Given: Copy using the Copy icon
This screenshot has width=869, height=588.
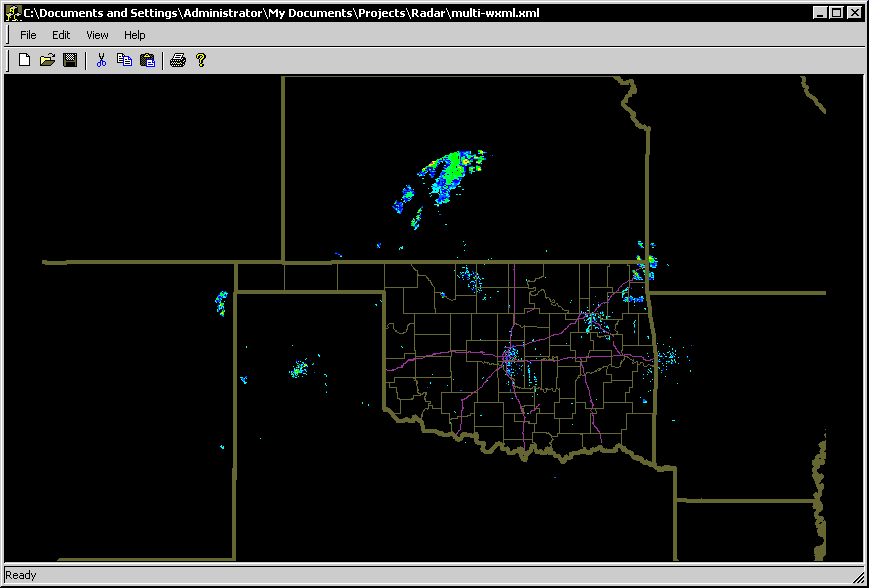Looking at the screenshot, I should coord(123,59).
